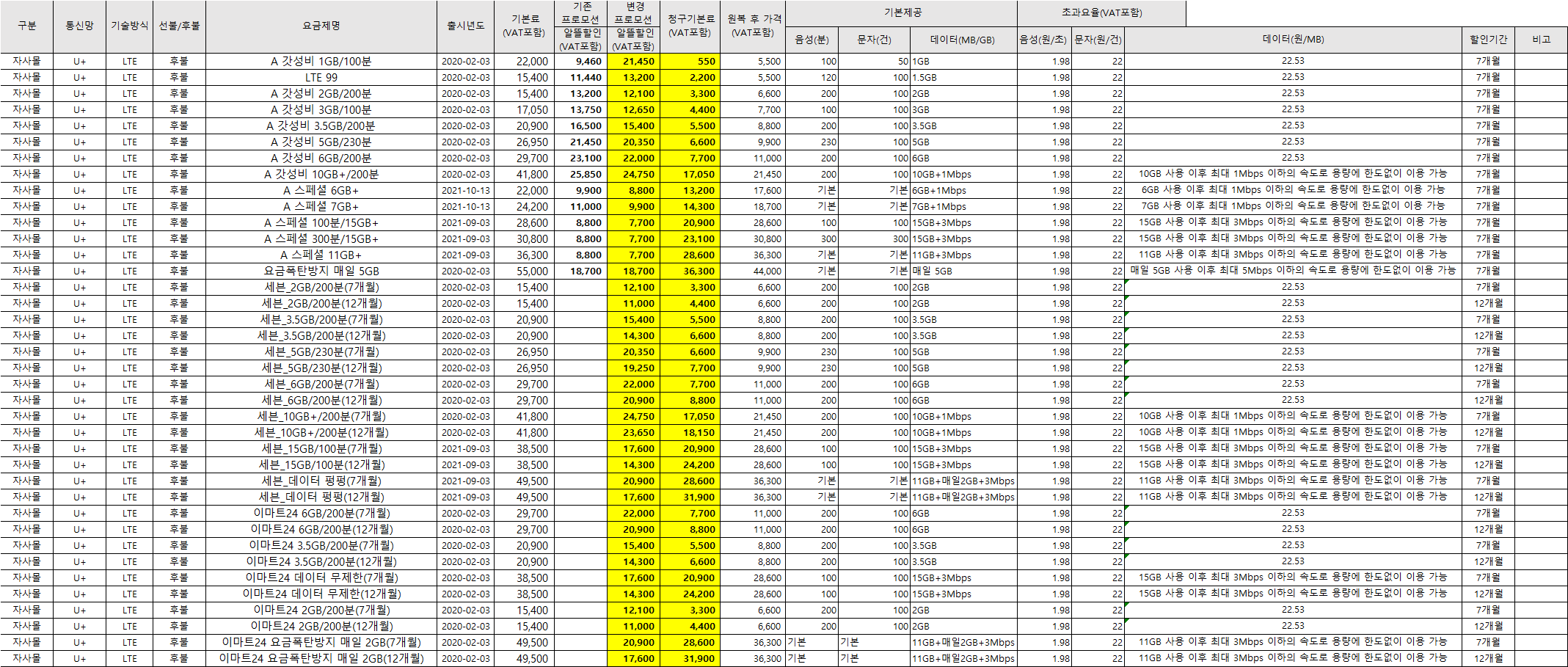Viewport: 1568px width, 667px height.
Task: Click plan name A 갓성비 10GB+/200분
Action: (x=321, y=175)
